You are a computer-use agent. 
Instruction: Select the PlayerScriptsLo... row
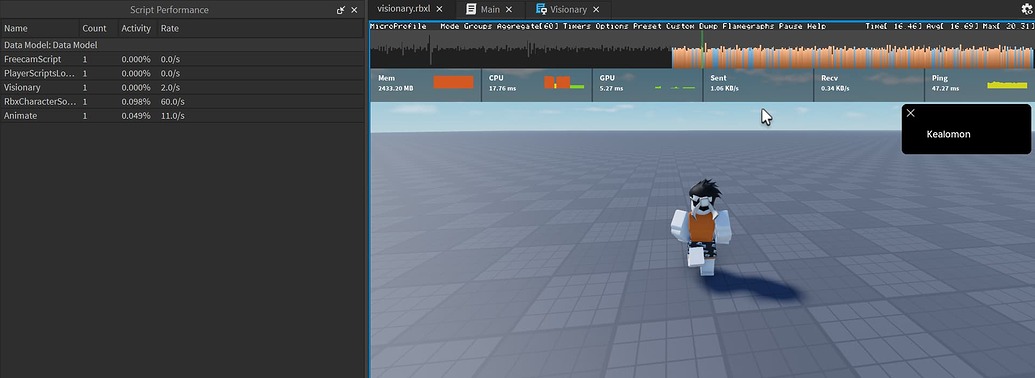[182, 73]
